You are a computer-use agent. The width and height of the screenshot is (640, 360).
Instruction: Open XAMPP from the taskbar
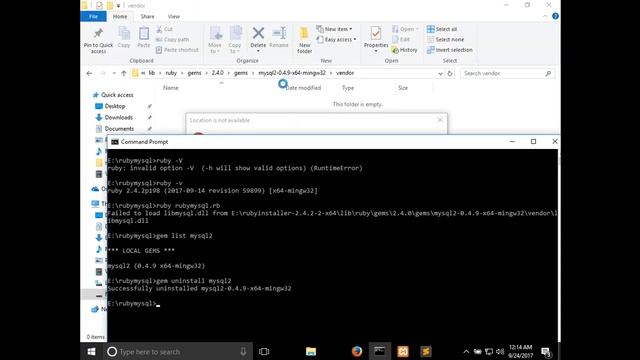coord(403,351)
